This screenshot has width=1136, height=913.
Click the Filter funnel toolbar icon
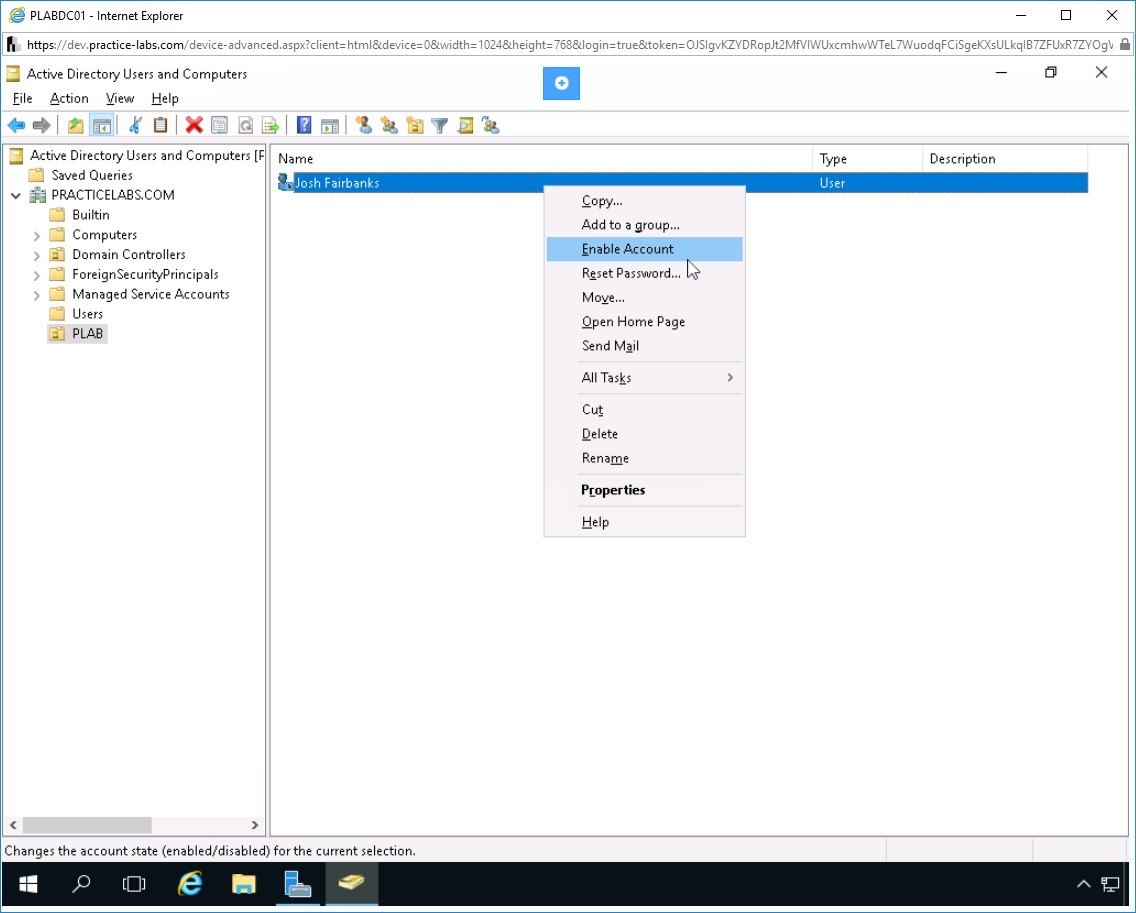point(440,125)
